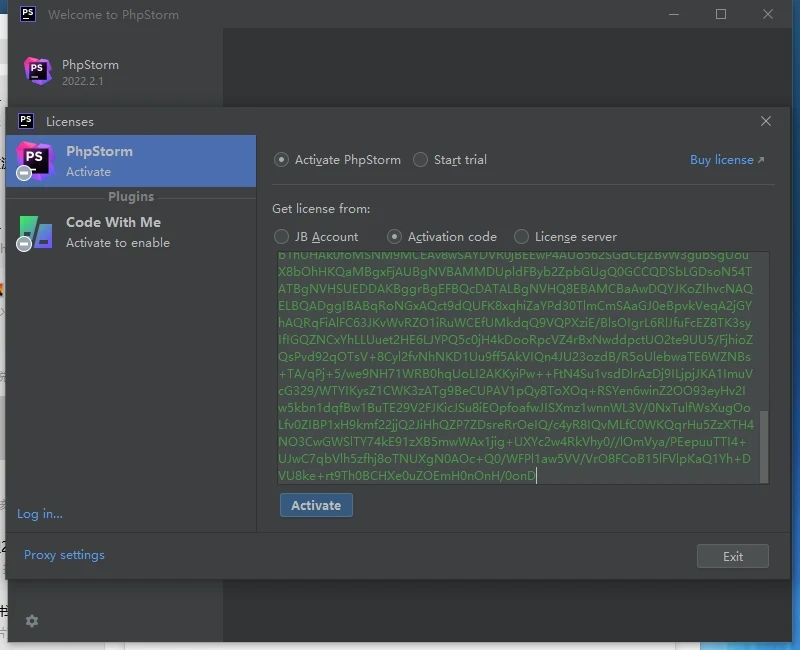The image size is (800, 650).
Task: Click PhpStorm icon in Licenses list
Action: (x=34, y=161)
